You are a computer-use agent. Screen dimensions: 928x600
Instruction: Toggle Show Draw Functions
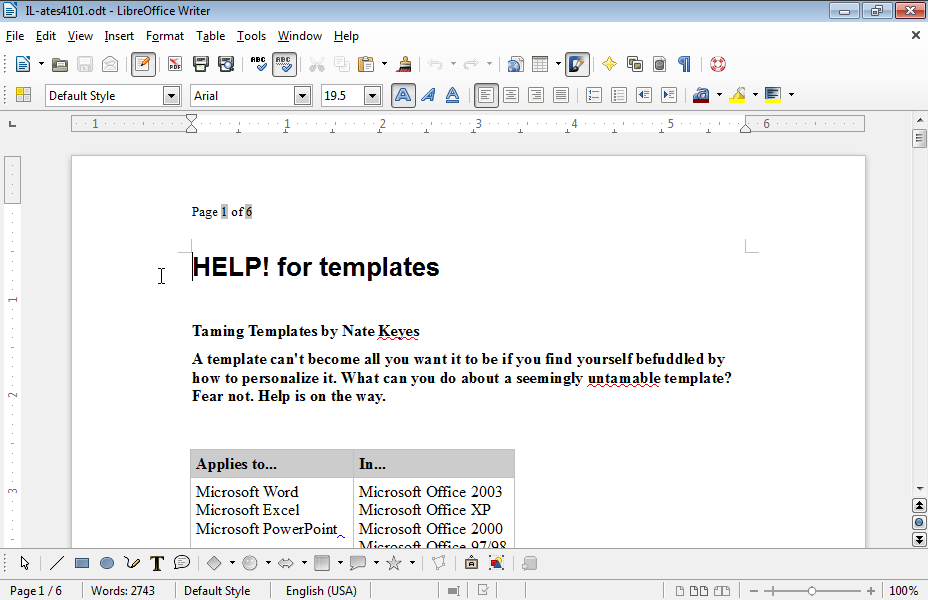(x=577, y=64)
